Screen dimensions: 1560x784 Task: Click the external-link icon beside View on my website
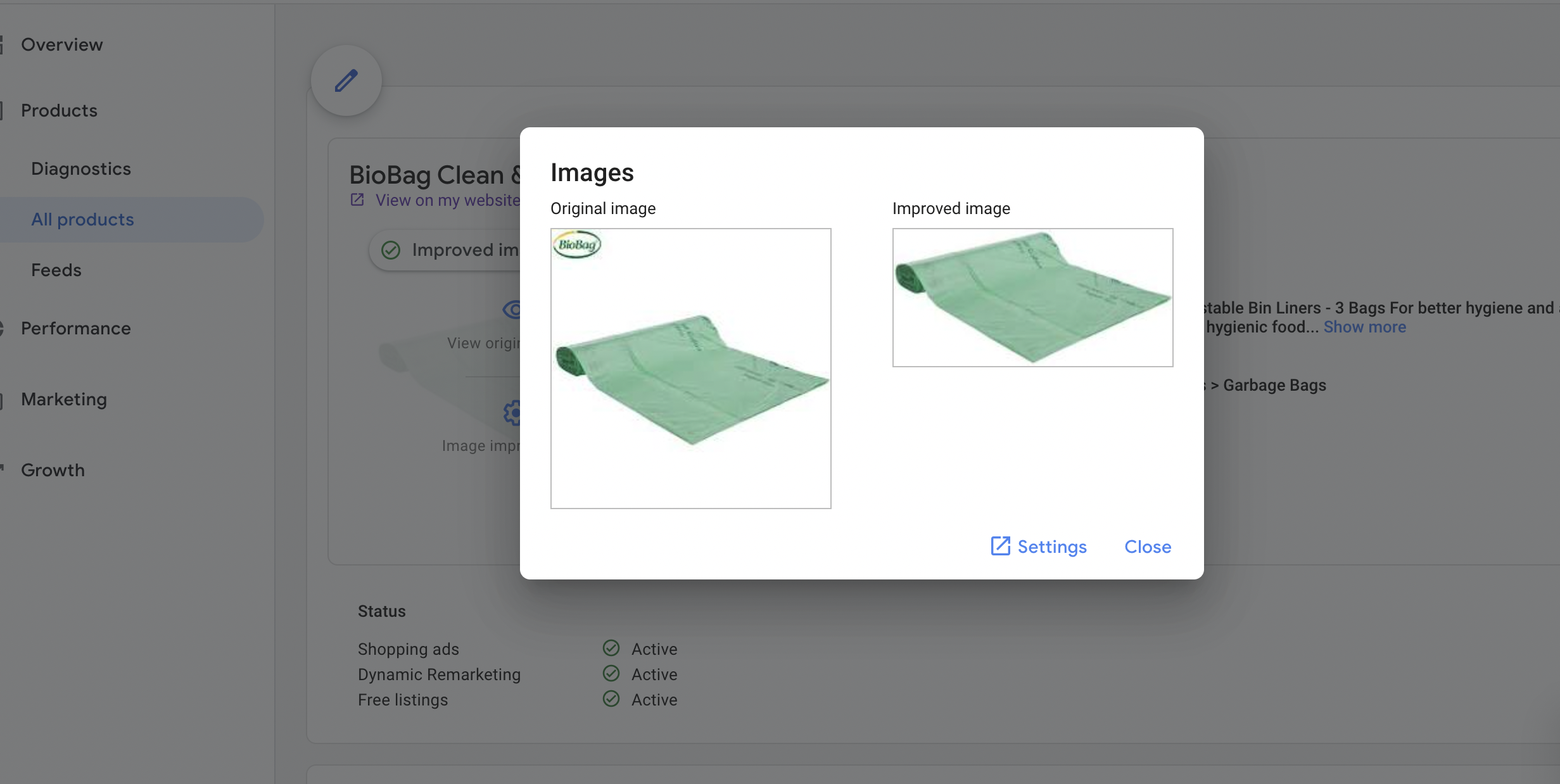point(357,200)
